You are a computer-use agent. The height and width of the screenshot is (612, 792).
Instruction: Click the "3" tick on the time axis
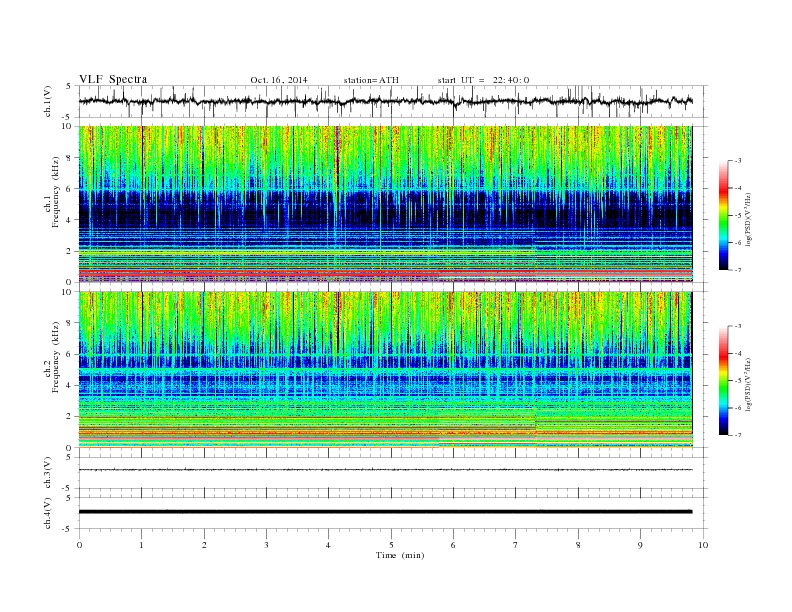pyautogui.click(x=266, y=545)
